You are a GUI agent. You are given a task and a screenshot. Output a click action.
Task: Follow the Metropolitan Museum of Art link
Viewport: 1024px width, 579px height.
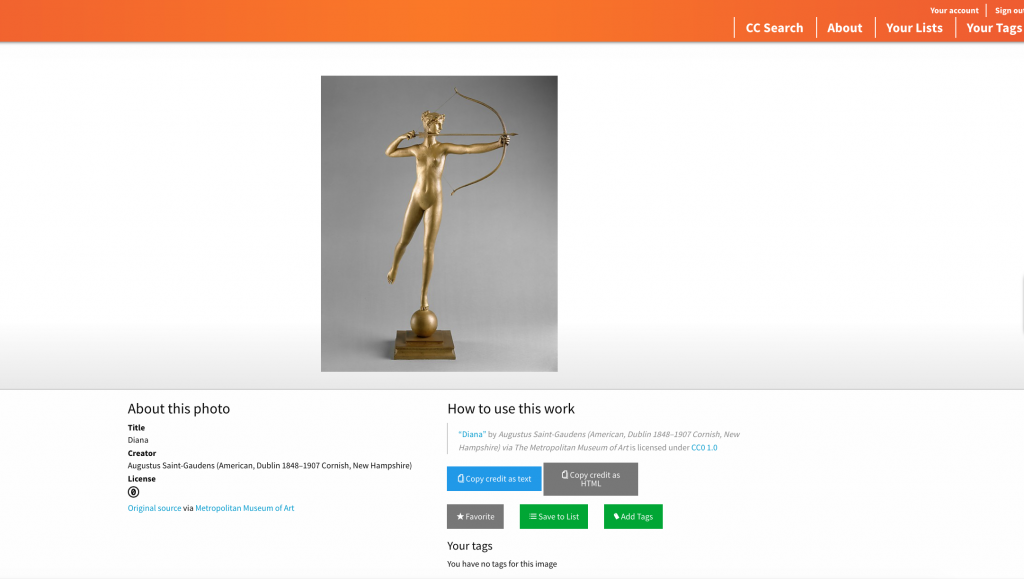point(244,508)
